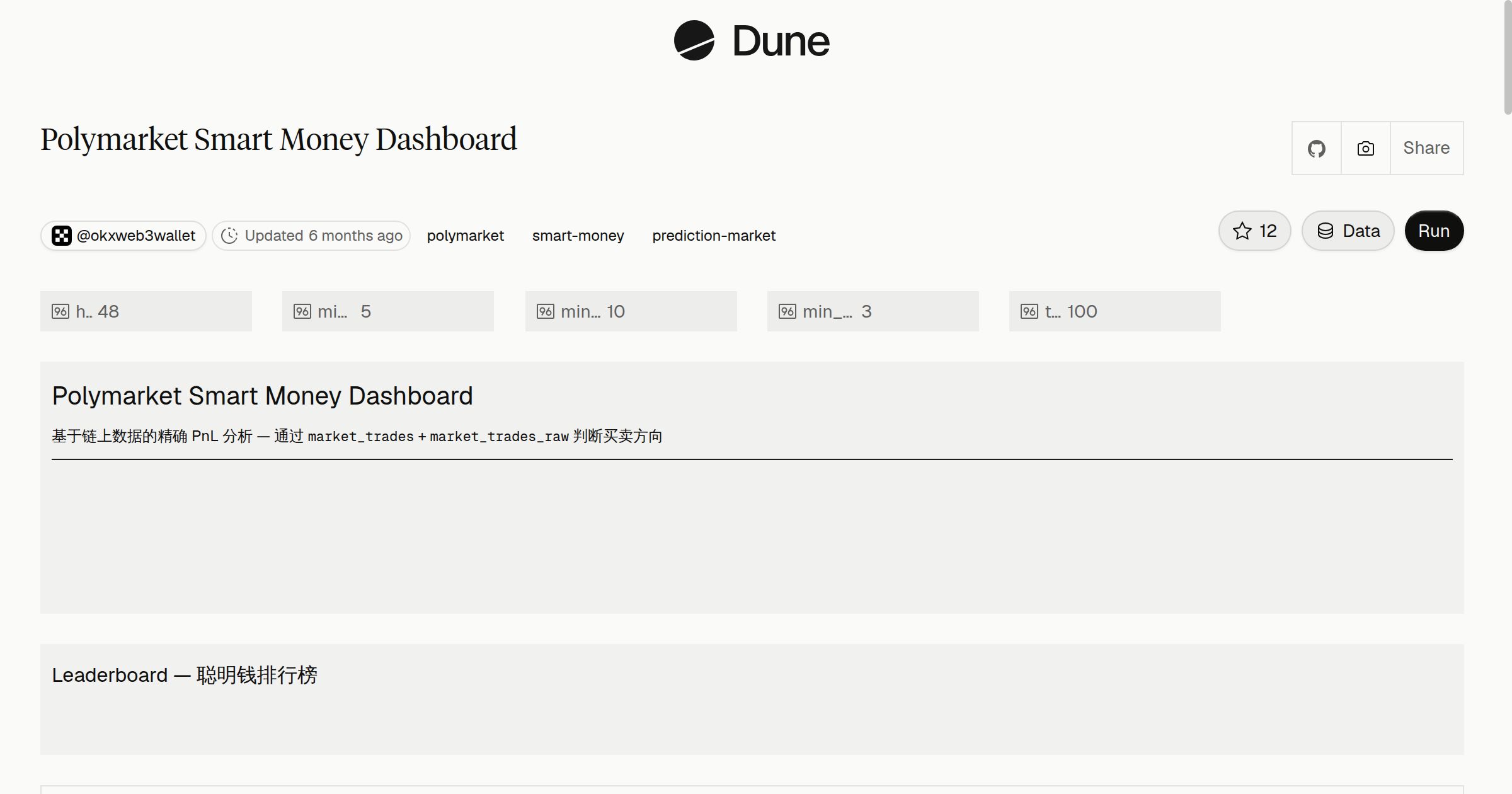Click the camera screenshot icon

1365,148
